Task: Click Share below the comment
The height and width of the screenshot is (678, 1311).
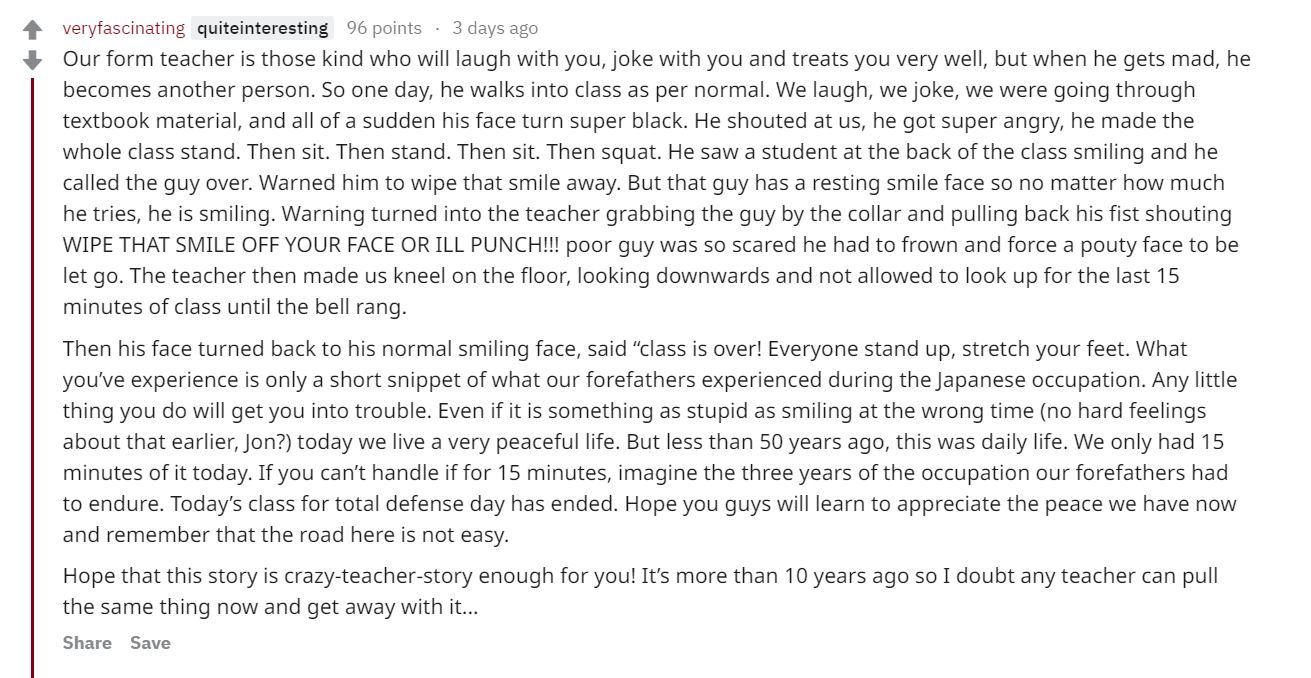Action: pos(87,643)
